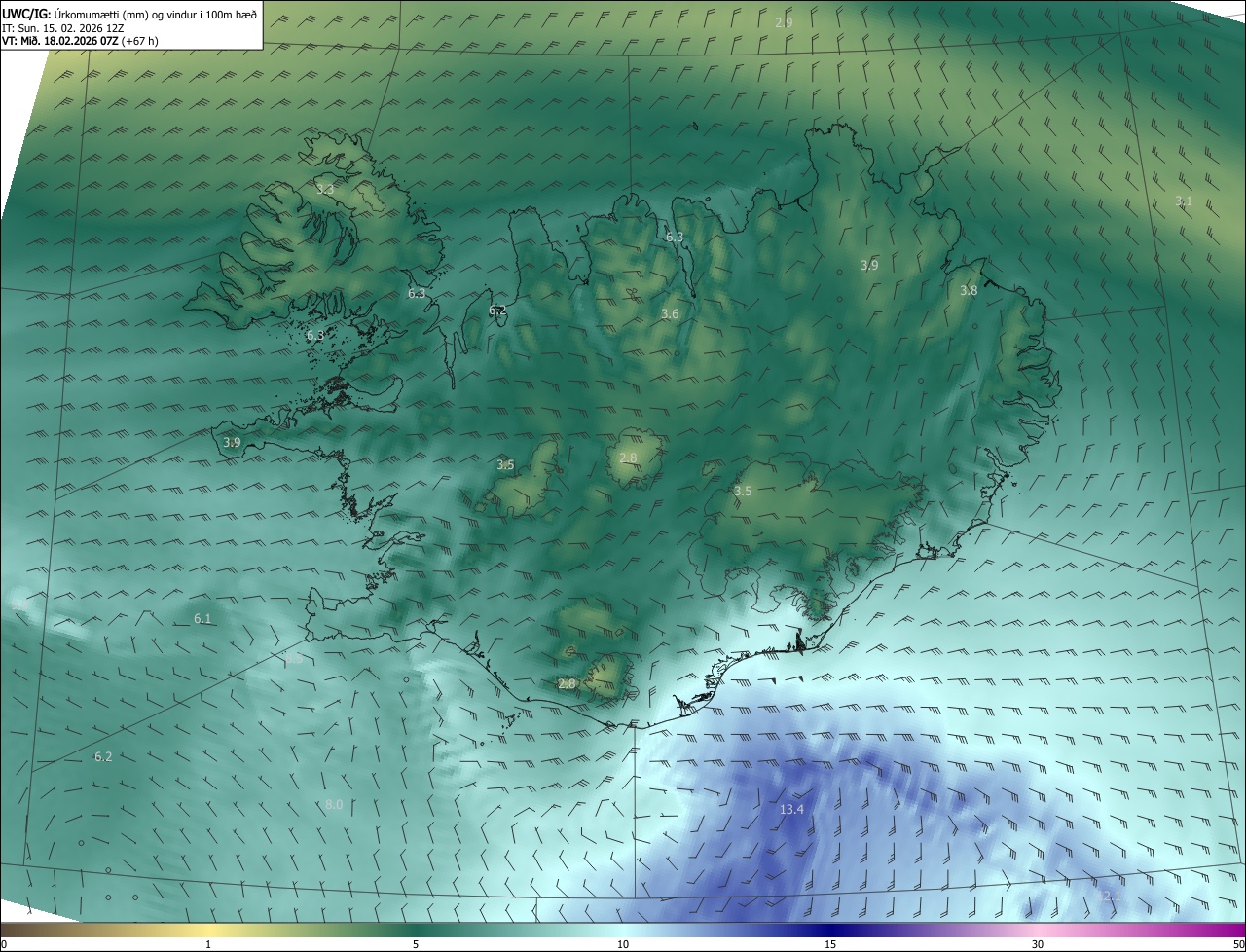Click the 6.2 label in the far southwest ocean
This screenshot has width=1246, height=952.
(103, 756)
